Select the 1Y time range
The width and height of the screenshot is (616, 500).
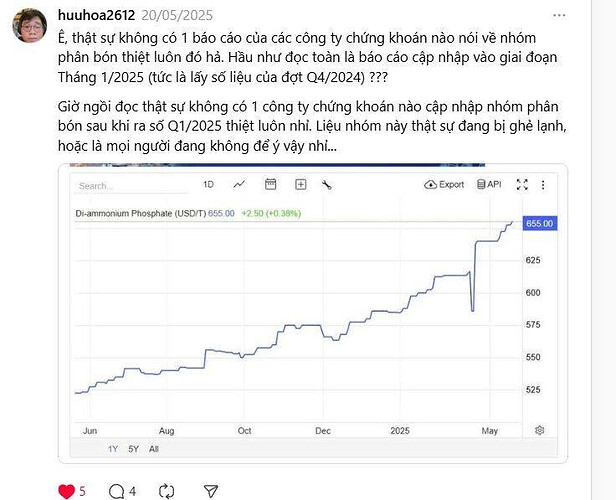pyautogui.click(x=114, y=449)
